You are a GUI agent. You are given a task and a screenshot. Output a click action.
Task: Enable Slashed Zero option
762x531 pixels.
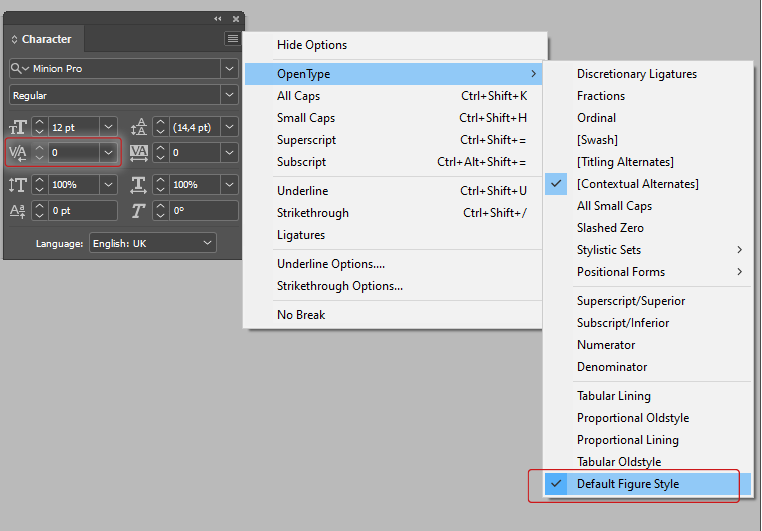(x=610, y=228)
